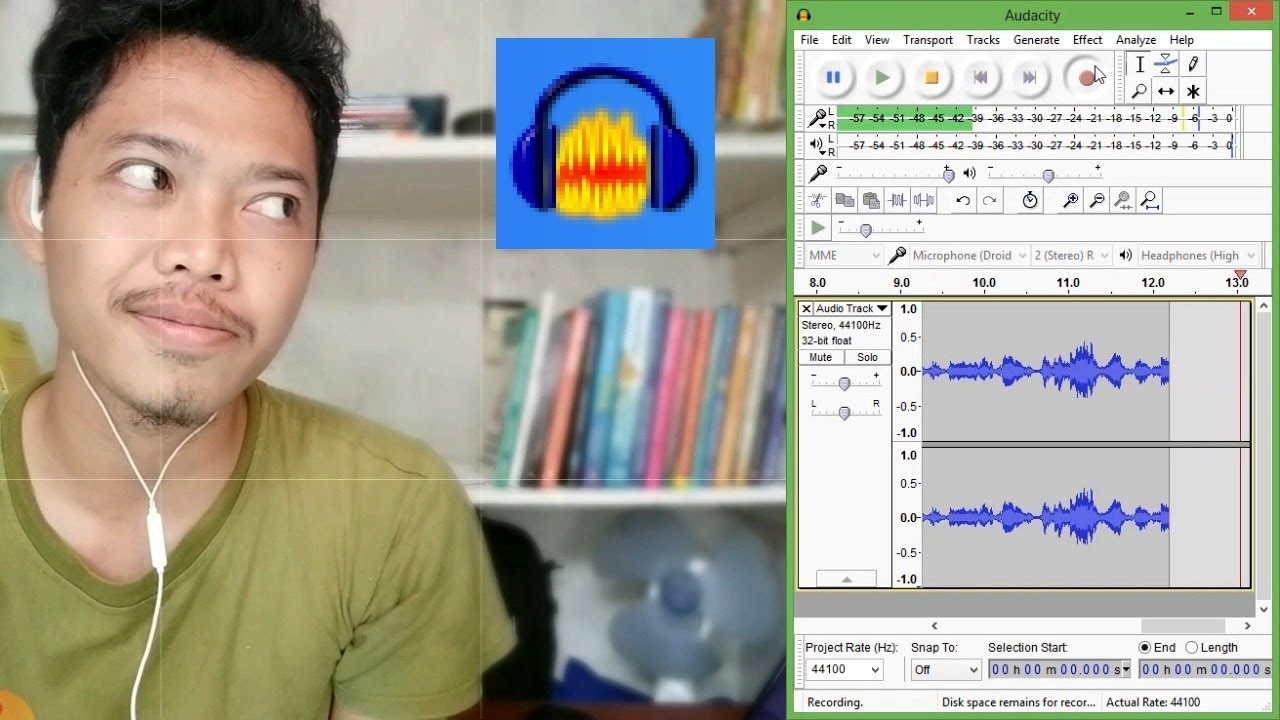1280x720 pixels.
Task: Click the Trim audio icon
Action: [x=898, y=201]
